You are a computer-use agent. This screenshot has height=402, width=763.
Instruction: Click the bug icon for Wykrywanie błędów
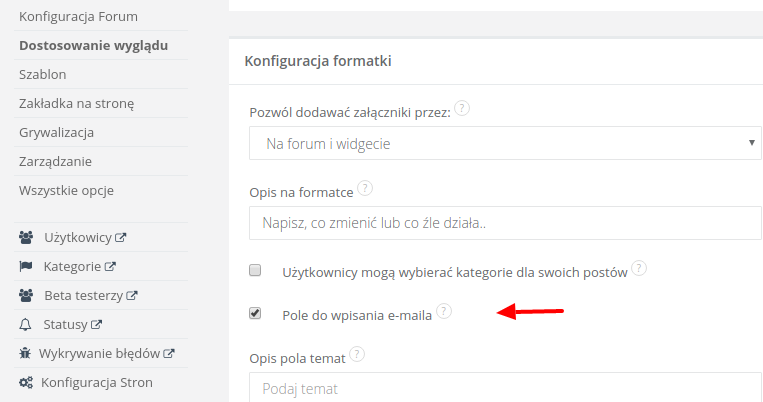26,354
